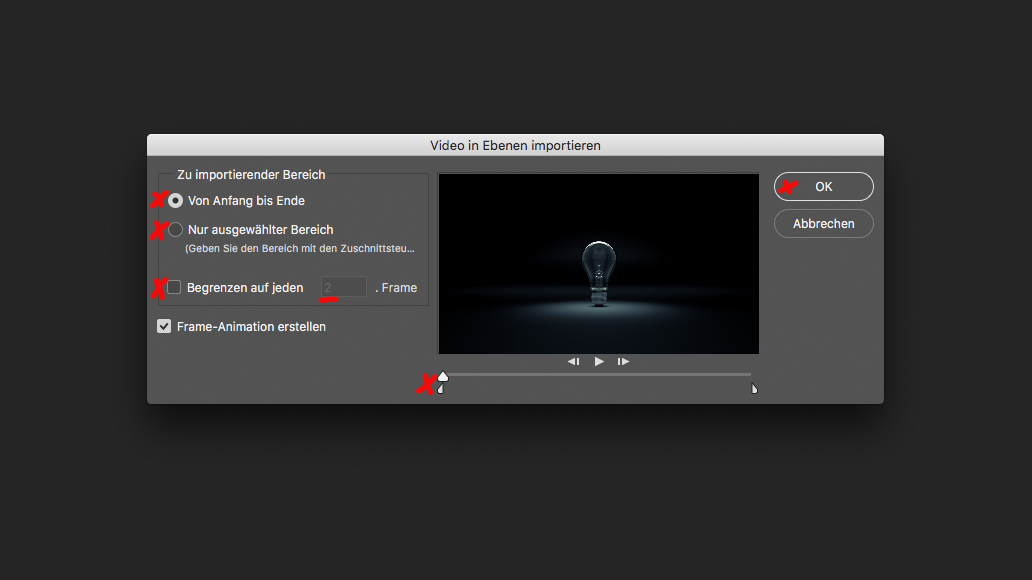Click the light bulb video preview
This screenshot has width=1032, height=580.
(x=598, y=264)
